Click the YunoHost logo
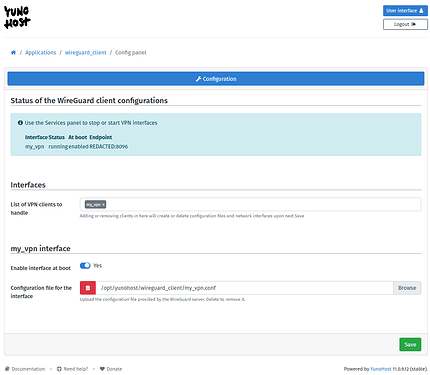The image size is (430, 375). pyautogui.click(x=17, y=17)
